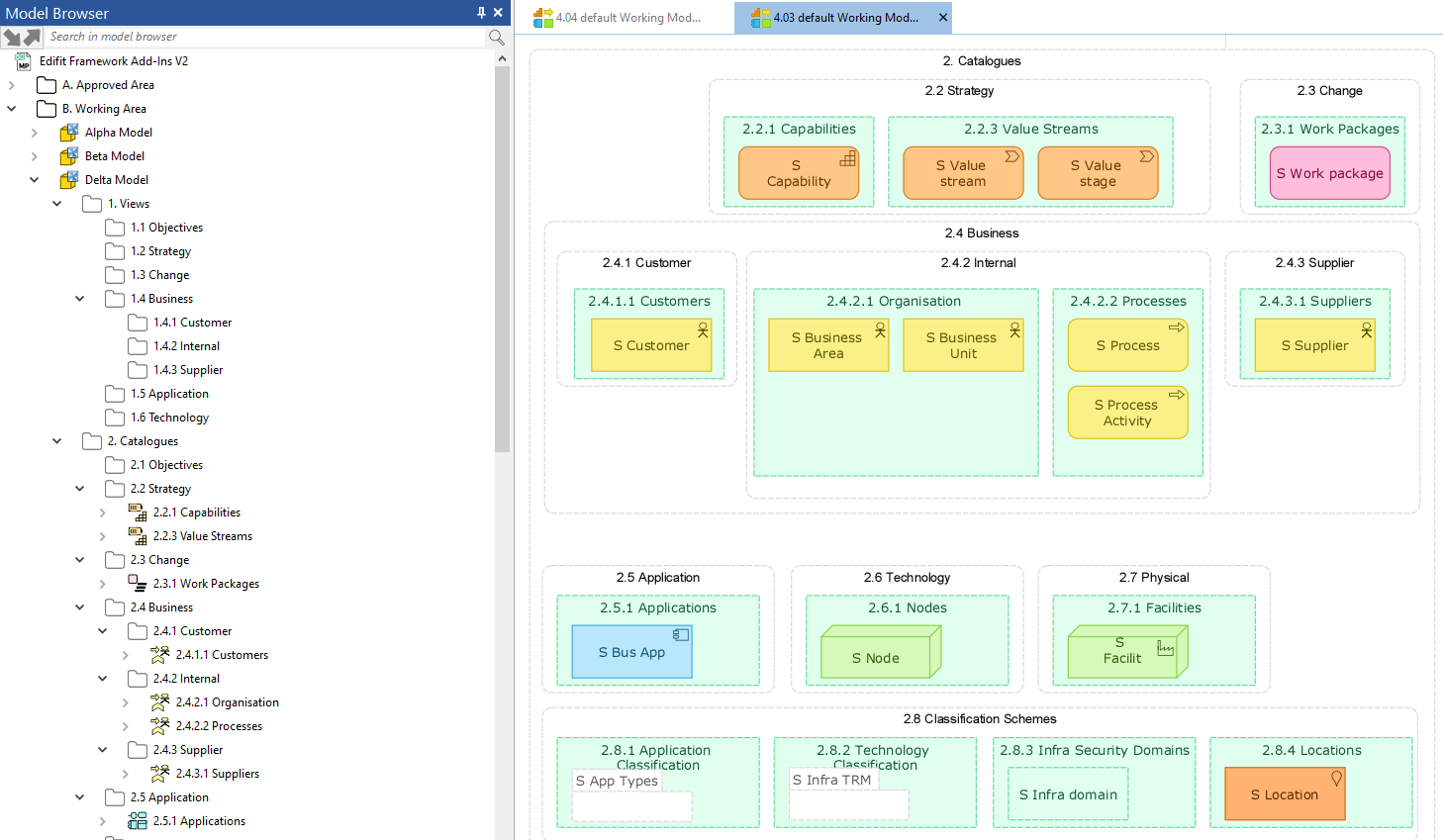
Task: Click the 2.2.1 Capabilities view icon in tree
Action: (138, 513)
